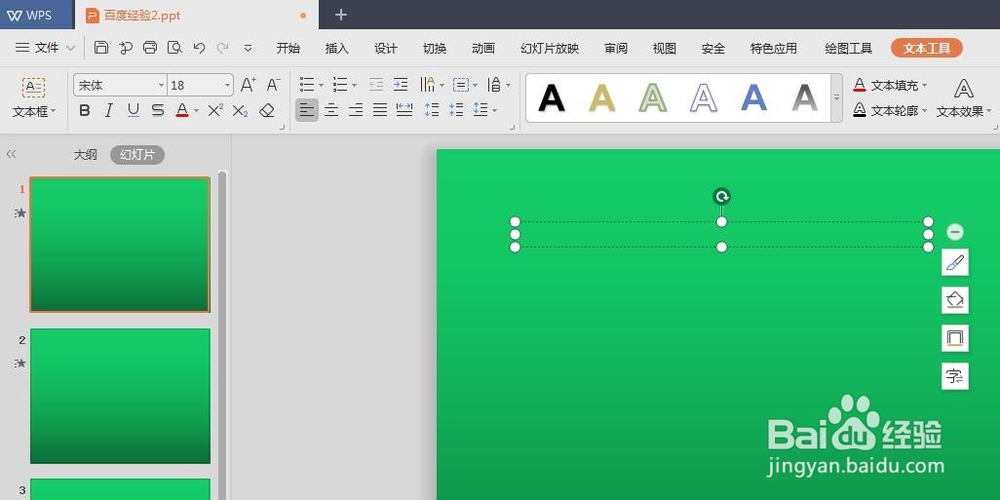The width and height of the screenshot is (1000, 500).
Task: Increase font size with A+ icon
Action: click(248, 85)
